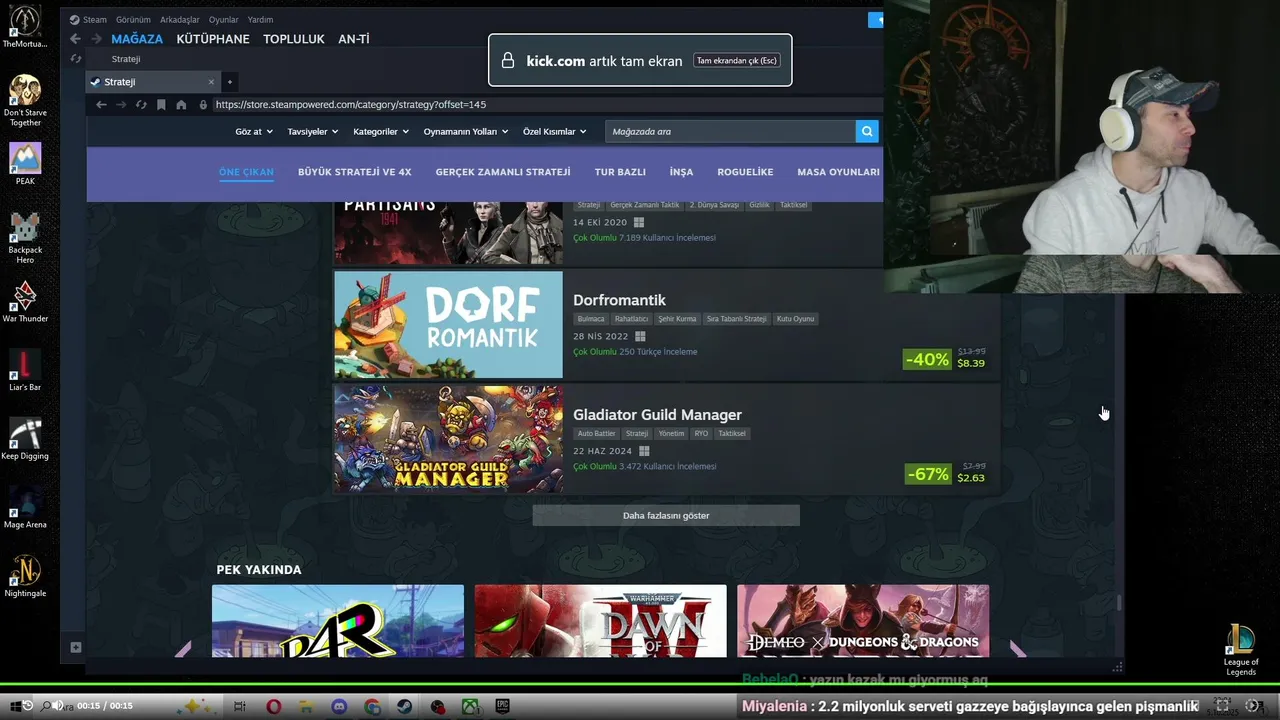Select the MASA OYUNLARI tab

(838, 172)
